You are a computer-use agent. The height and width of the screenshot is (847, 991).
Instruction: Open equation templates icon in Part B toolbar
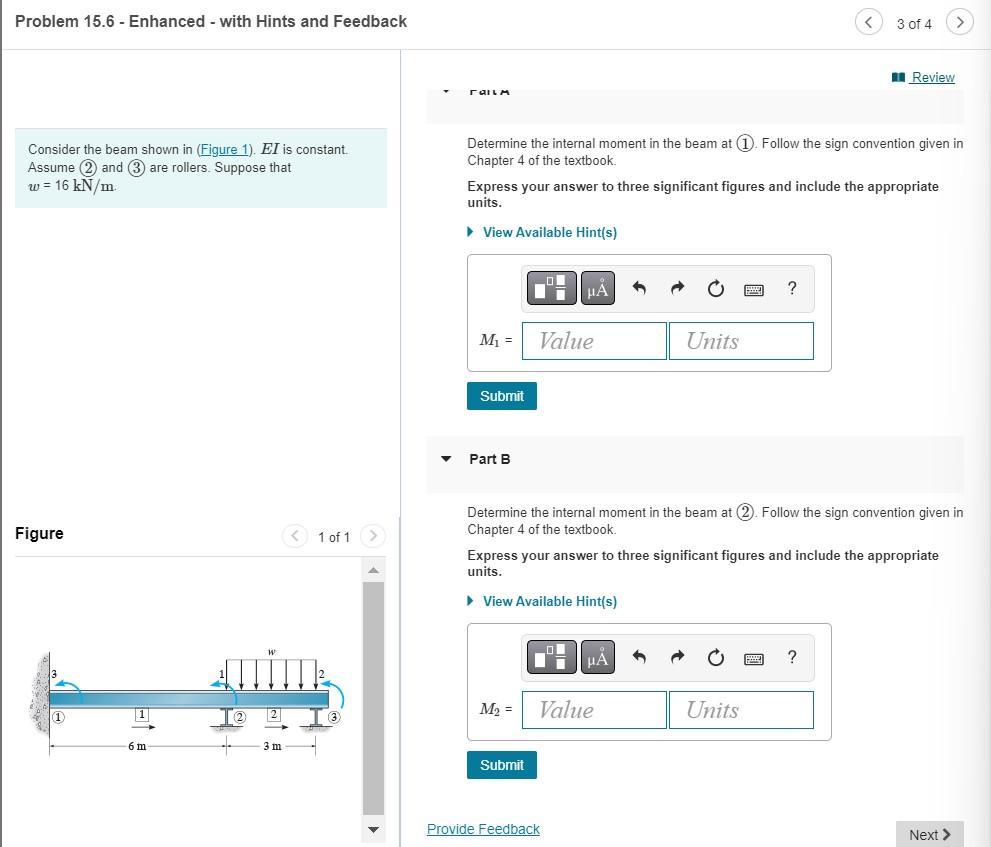(x=551, y=657)
